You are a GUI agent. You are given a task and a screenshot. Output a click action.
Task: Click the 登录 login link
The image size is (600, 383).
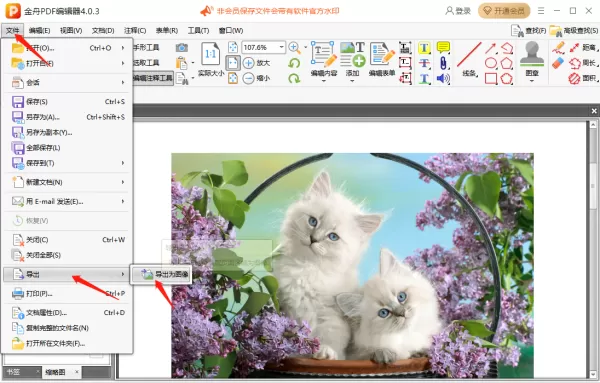[x=458, y=11]
